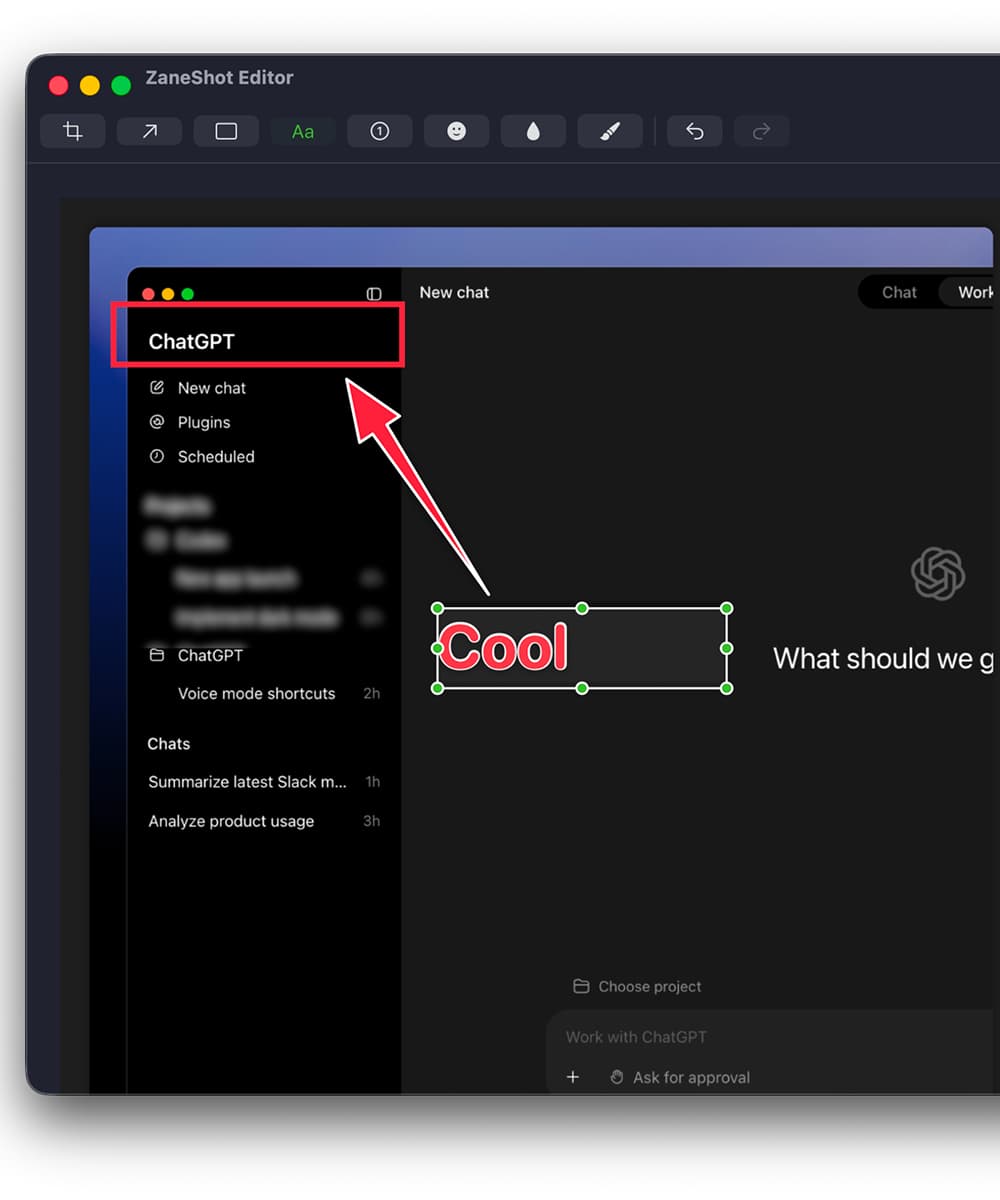Viewport: 1000px width, 1200px height.
Task: Select the emoji sticker tool
Action: pos(456,131)
